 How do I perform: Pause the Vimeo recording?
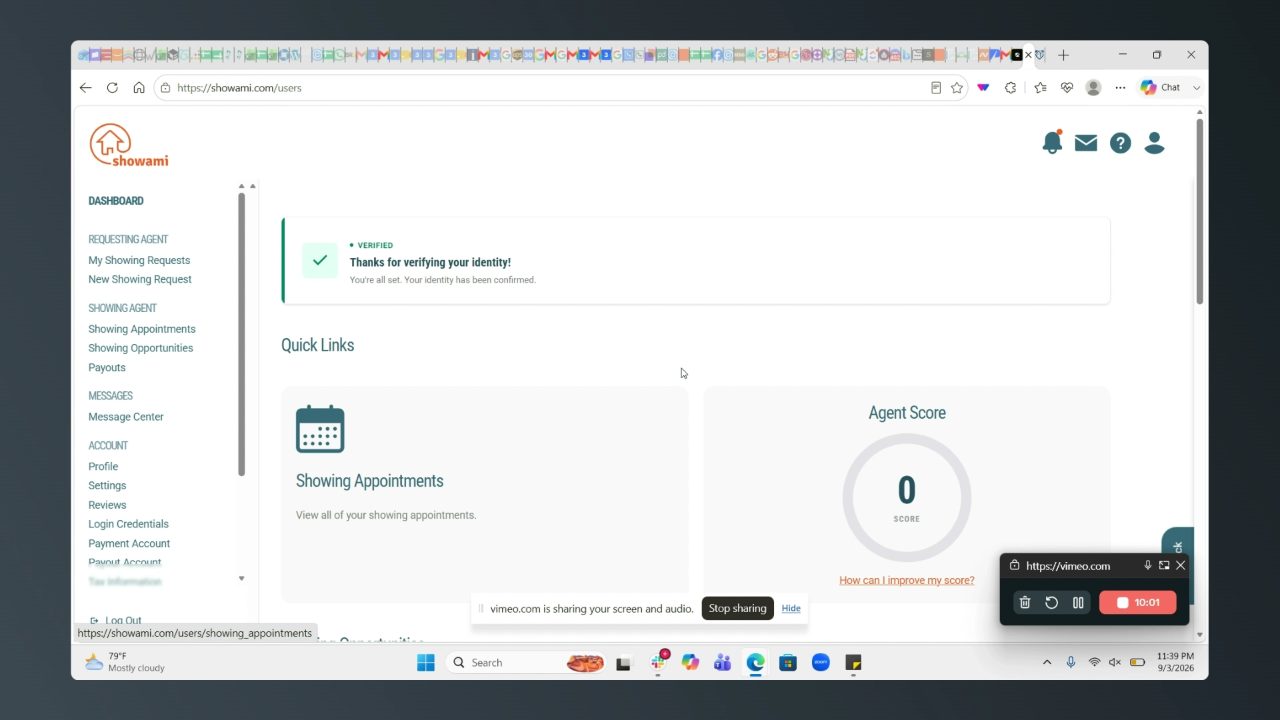[1078, 603]
